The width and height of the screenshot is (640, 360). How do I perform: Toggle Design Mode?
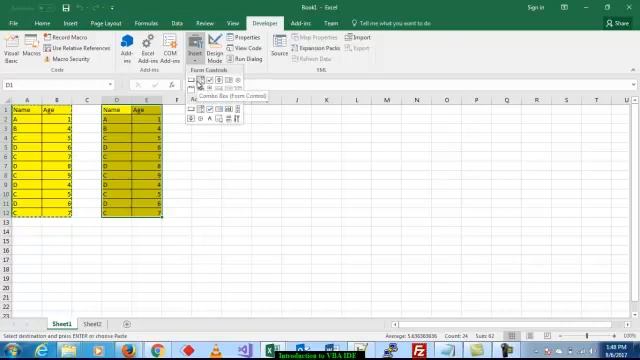pyautogui.click(x=215, y=49)
